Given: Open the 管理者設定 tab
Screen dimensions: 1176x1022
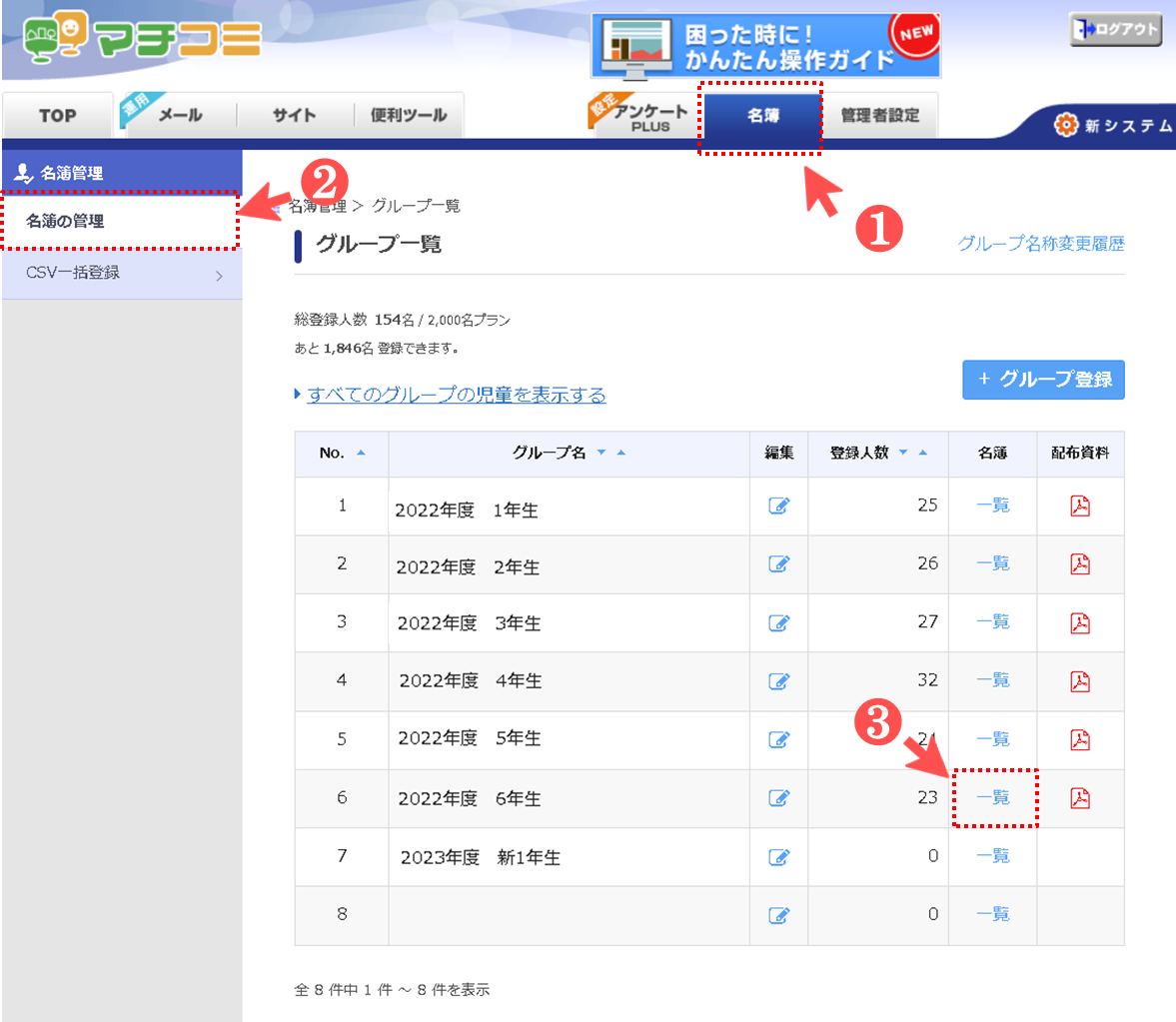Looking at the screenshot, I should point(879,116).
